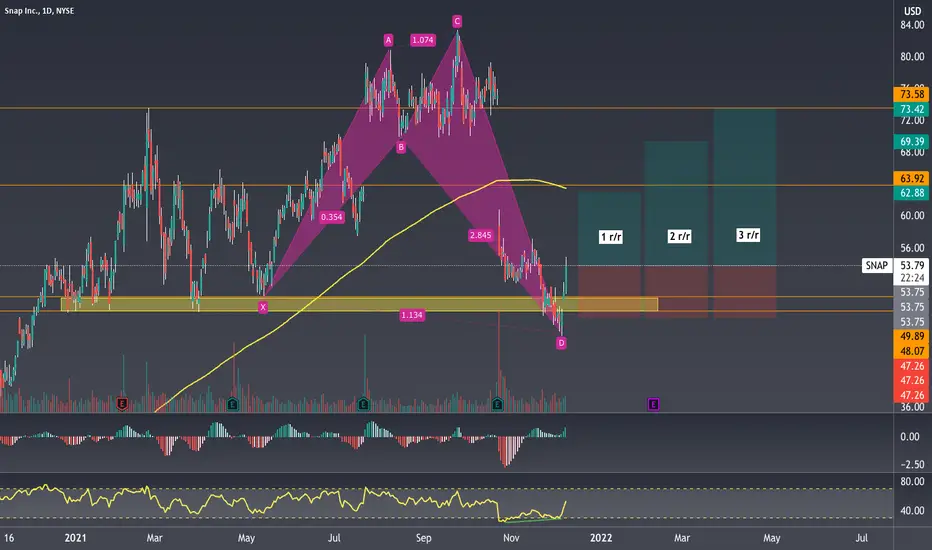Select the 2 r/r position label
Screen dimensions: 932x550
[679, 236]
